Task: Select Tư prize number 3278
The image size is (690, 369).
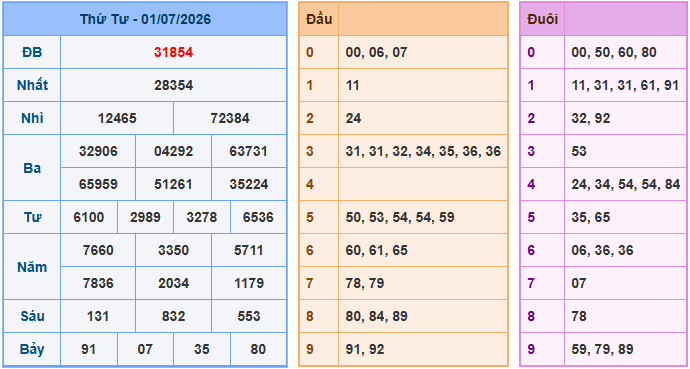Action: 202,217
